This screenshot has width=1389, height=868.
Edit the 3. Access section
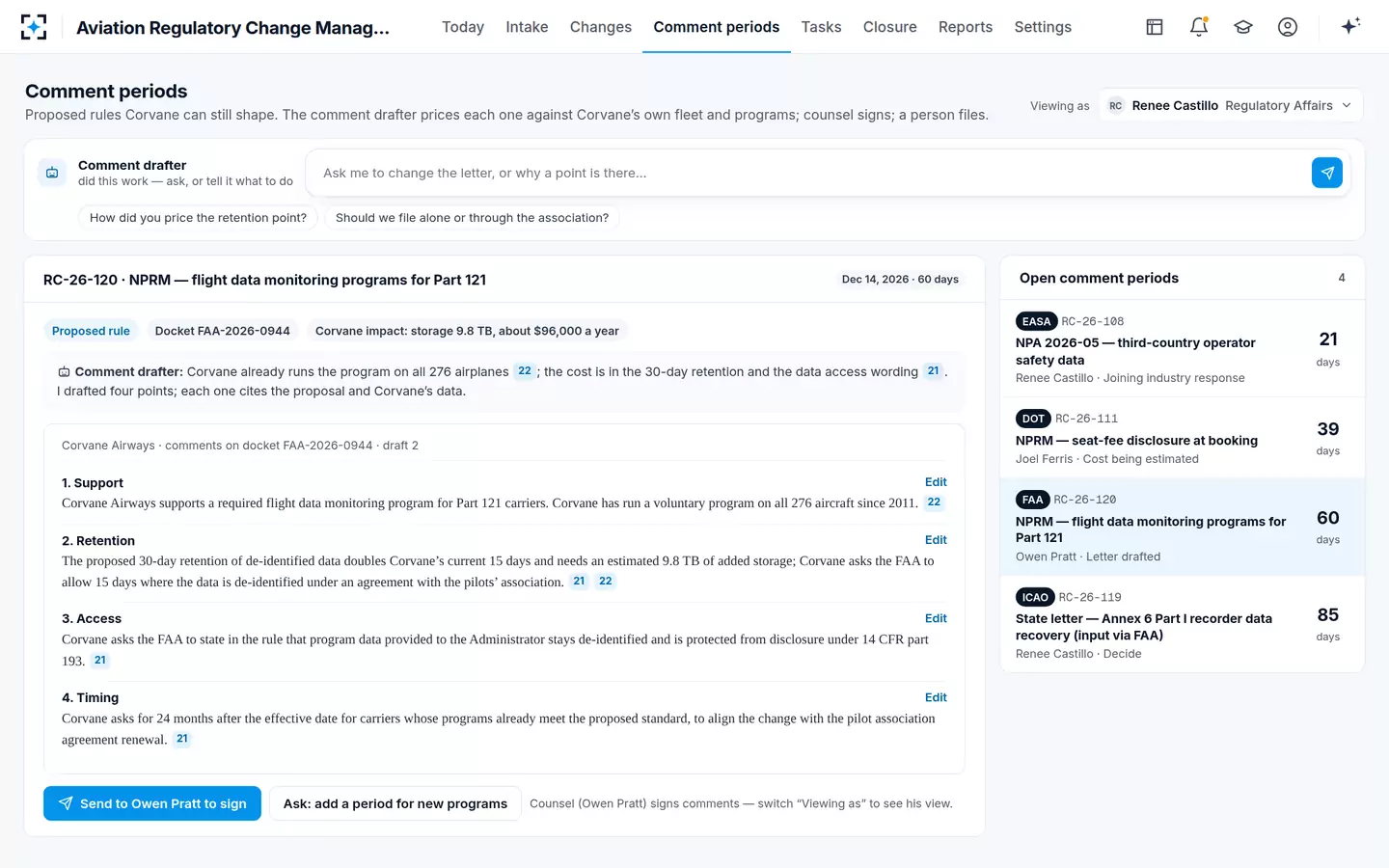[936, 618]
